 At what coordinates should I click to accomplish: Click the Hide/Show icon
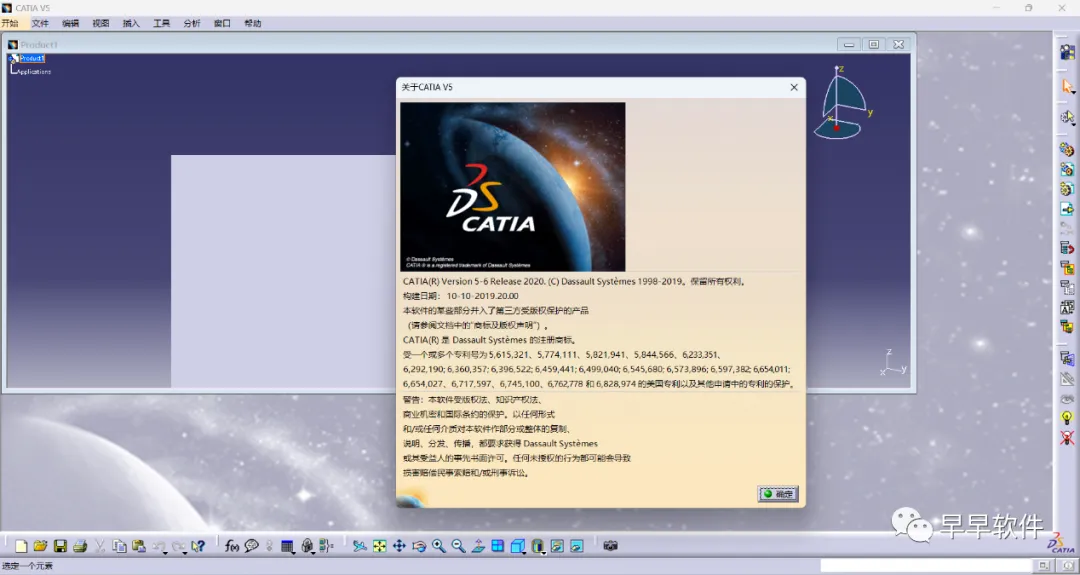pos(557,546)
